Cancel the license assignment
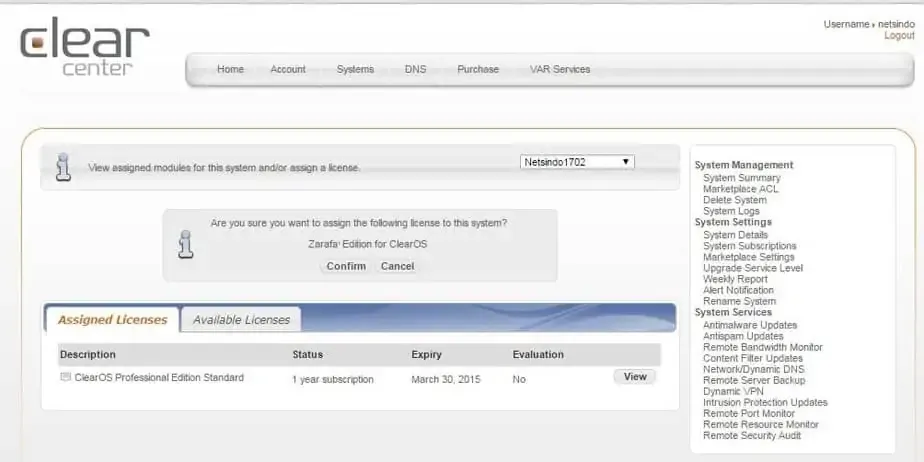The width and height of the screenshot is (924, 462). point(397,266)
